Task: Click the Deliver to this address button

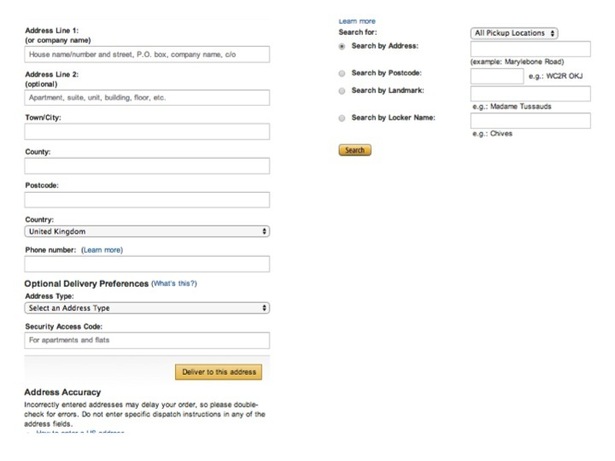Action: pyautogui.click(x=219, y=372)
